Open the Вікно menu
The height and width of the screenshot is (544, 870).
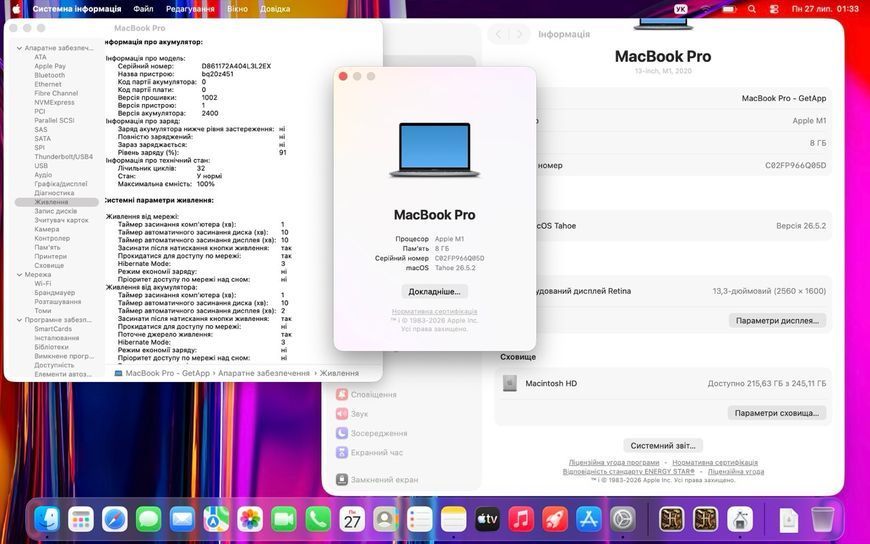click(237, 9)
